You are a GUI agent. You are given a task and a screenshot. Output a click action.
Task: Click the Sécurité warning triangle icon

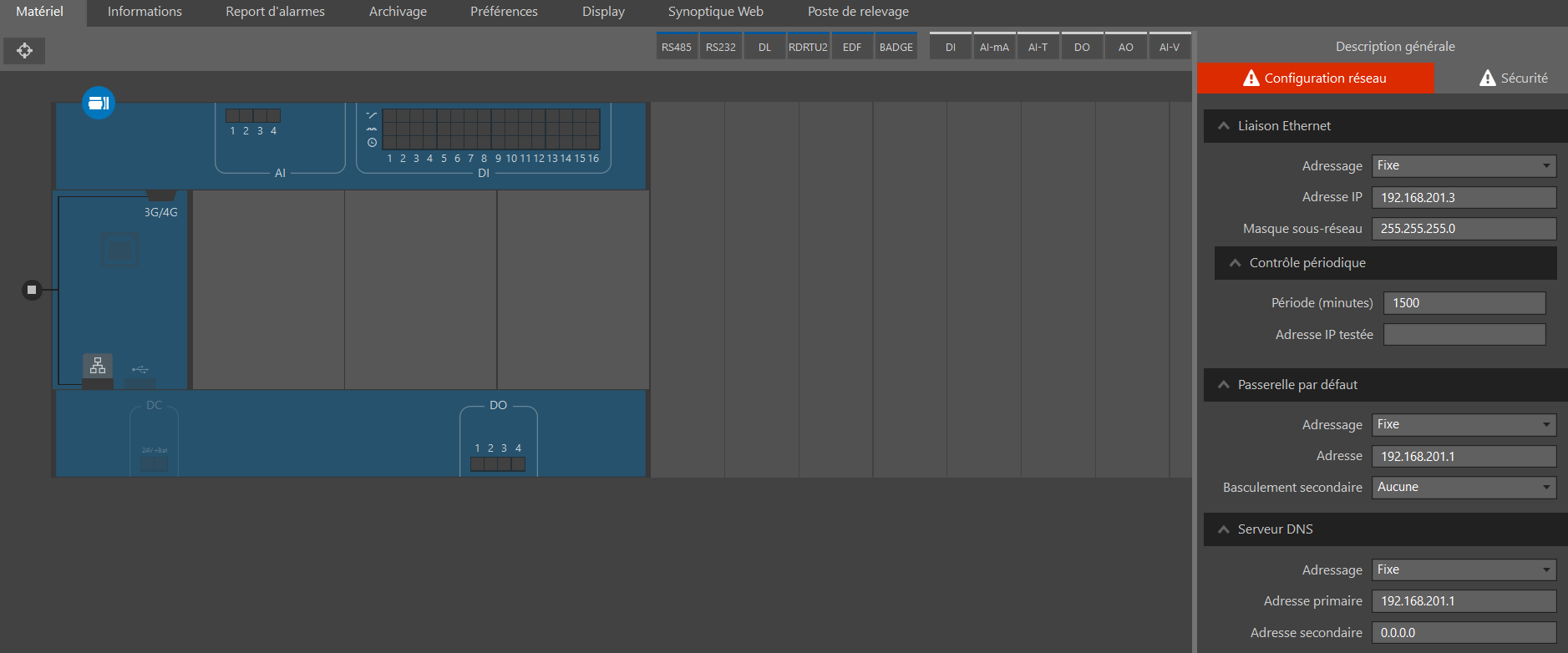pyautogui.click(x=1487, y=78)
